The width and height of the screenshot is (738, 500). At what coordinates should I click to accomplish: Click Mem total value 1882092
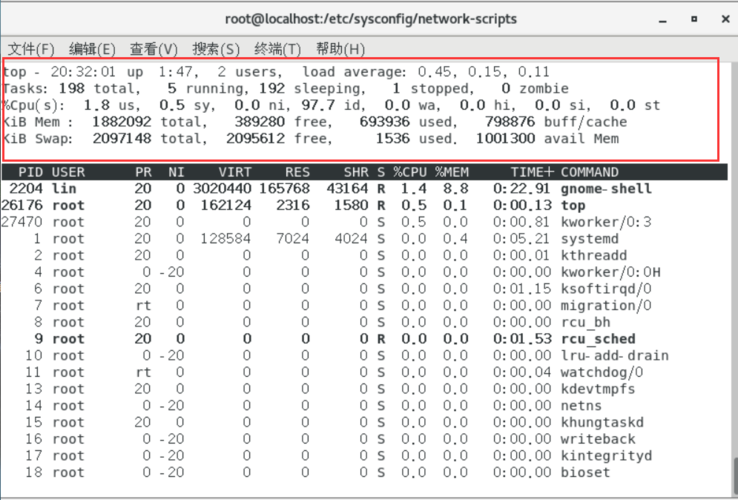click(x=122, y=122)
